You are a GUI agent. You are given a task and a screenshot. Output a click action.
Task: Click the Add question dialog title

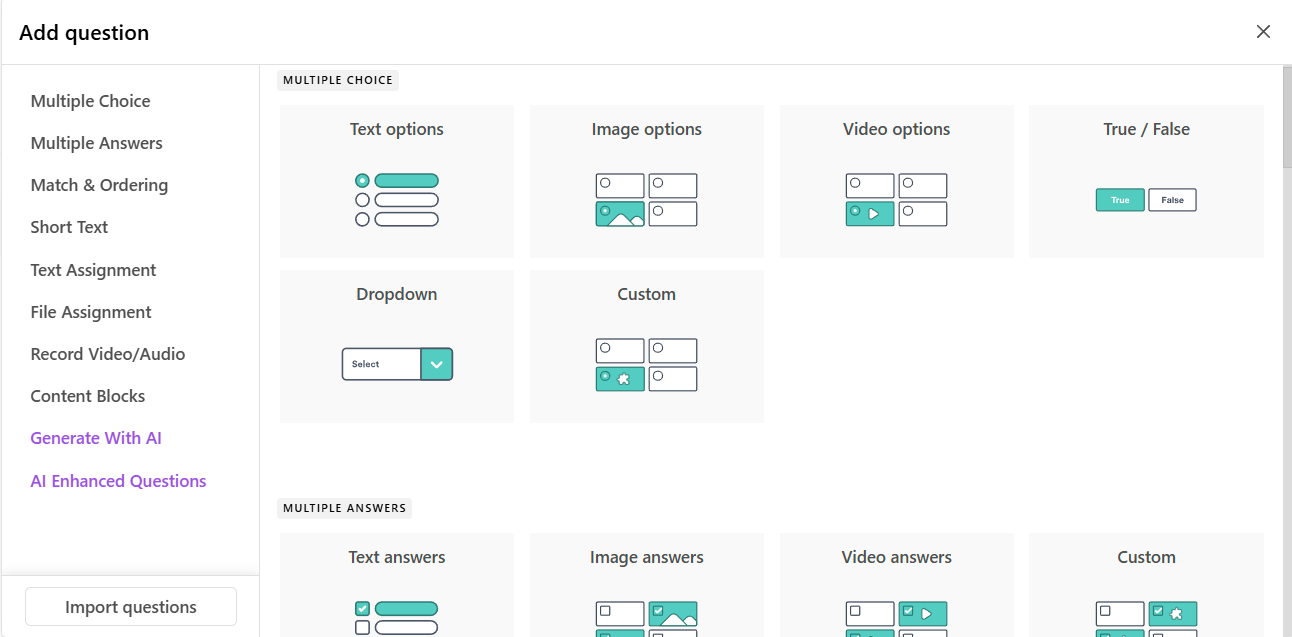click(x=84, y=33)
